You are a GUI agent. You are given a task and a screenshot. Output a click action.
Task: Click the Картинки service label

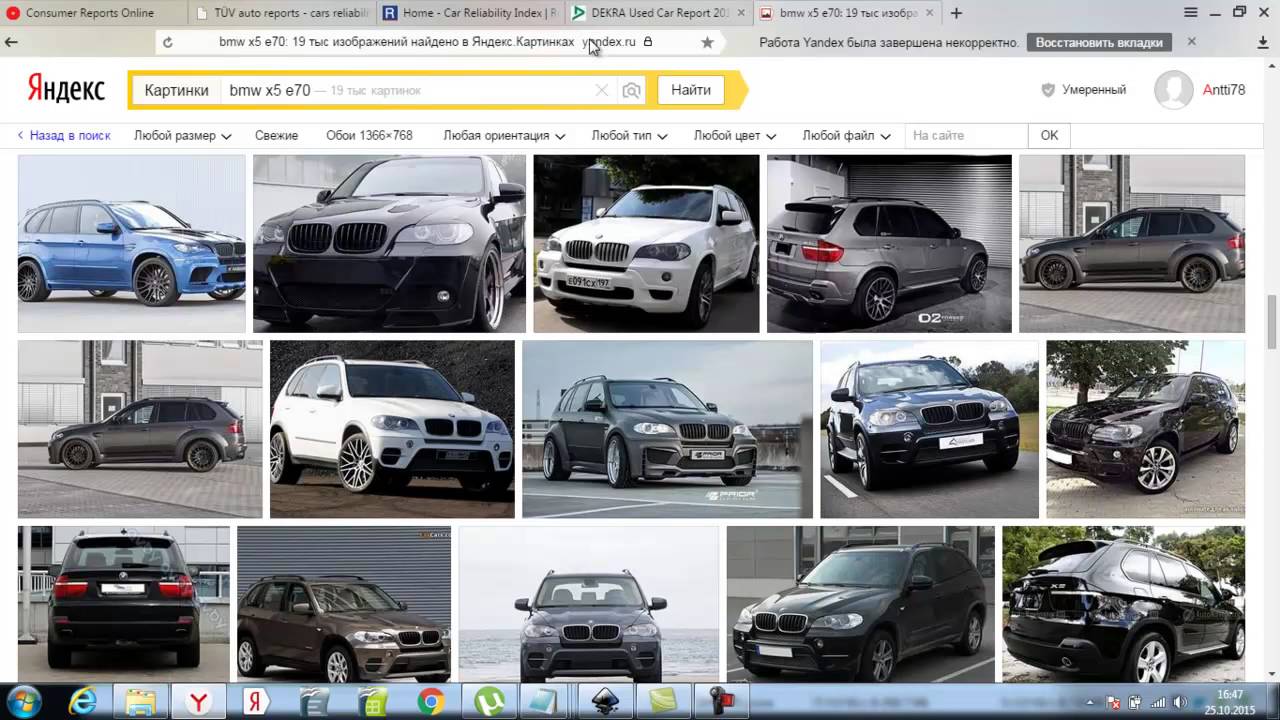coord(176,90)
